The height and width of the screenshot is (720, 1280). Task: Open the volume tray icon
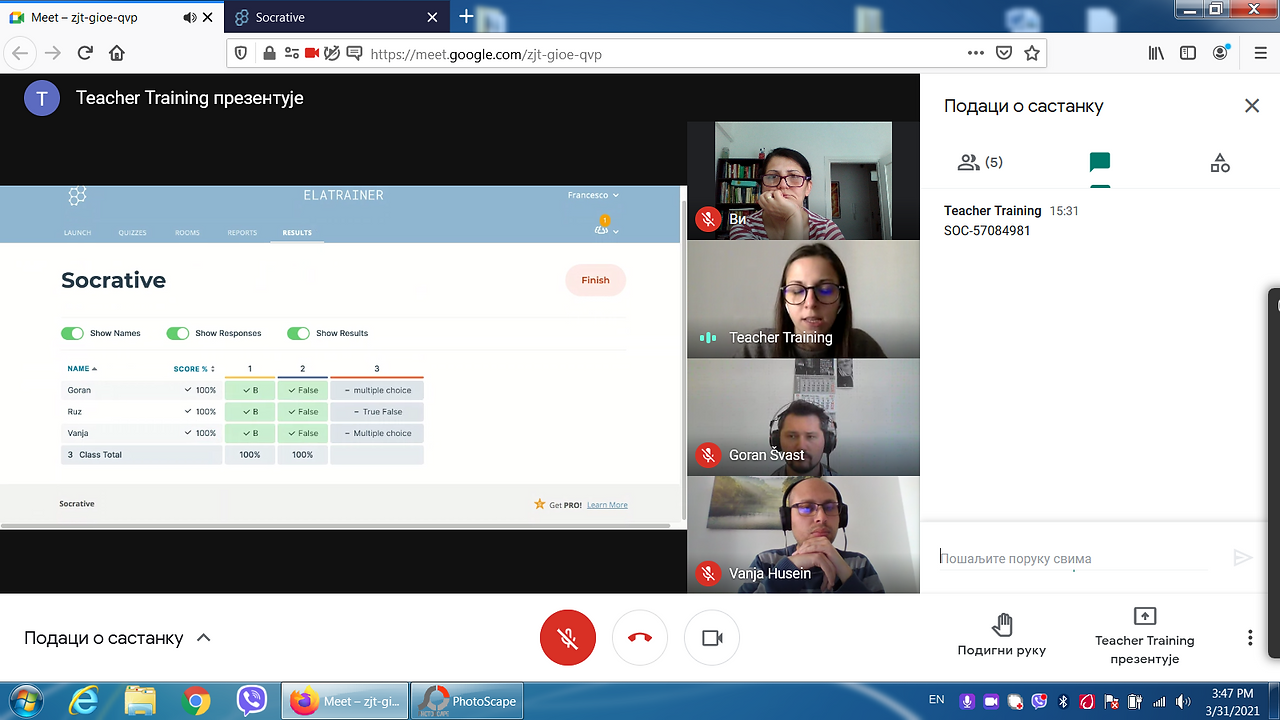tap(1183, 701)
